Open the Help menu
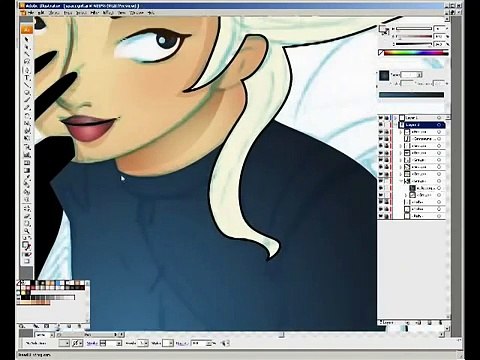This screenshot has height=360, width=480. coord(151,13)
